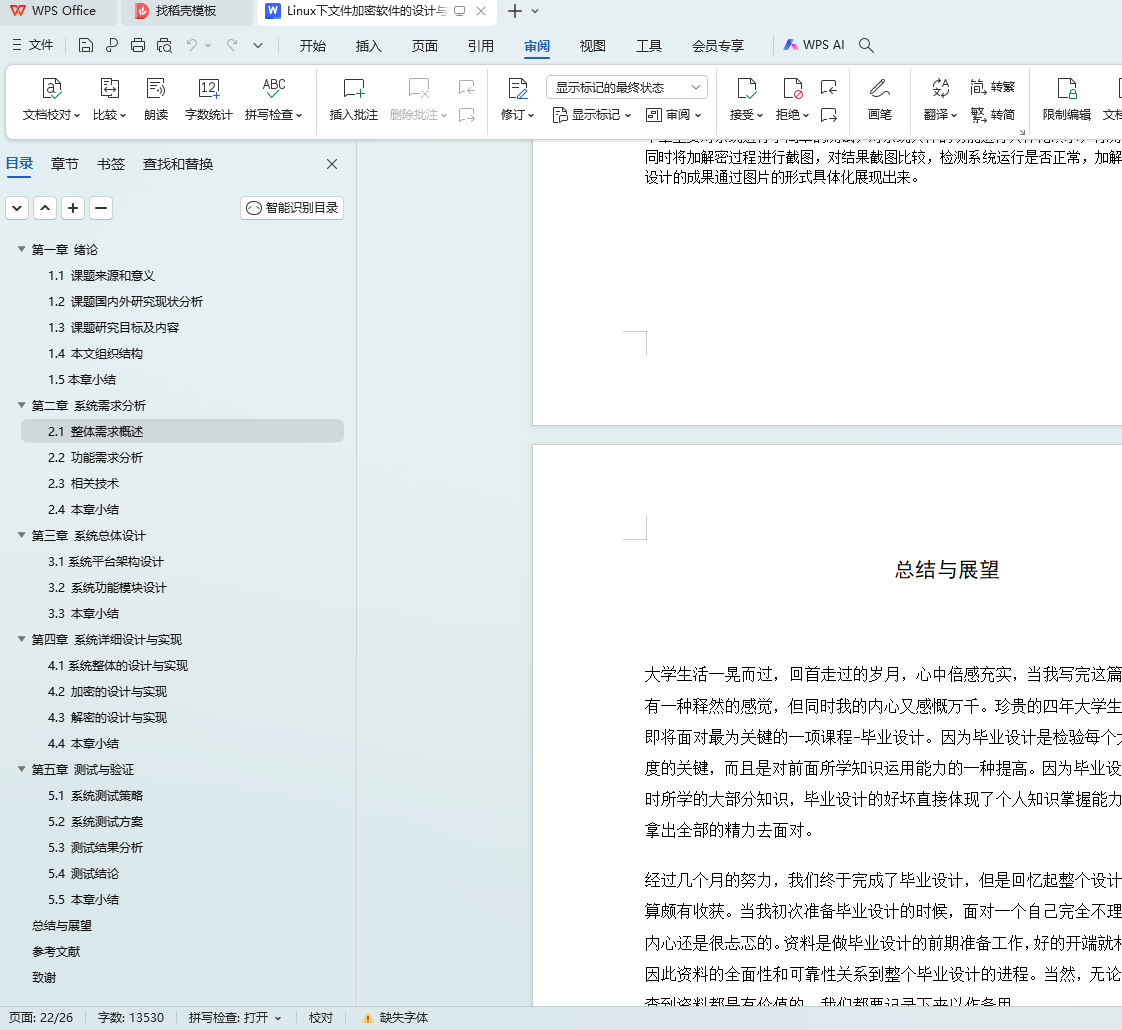Open the 文档校对 document proofreading tool
Screen dimensions: 1122x1030
tap(51, 99)
